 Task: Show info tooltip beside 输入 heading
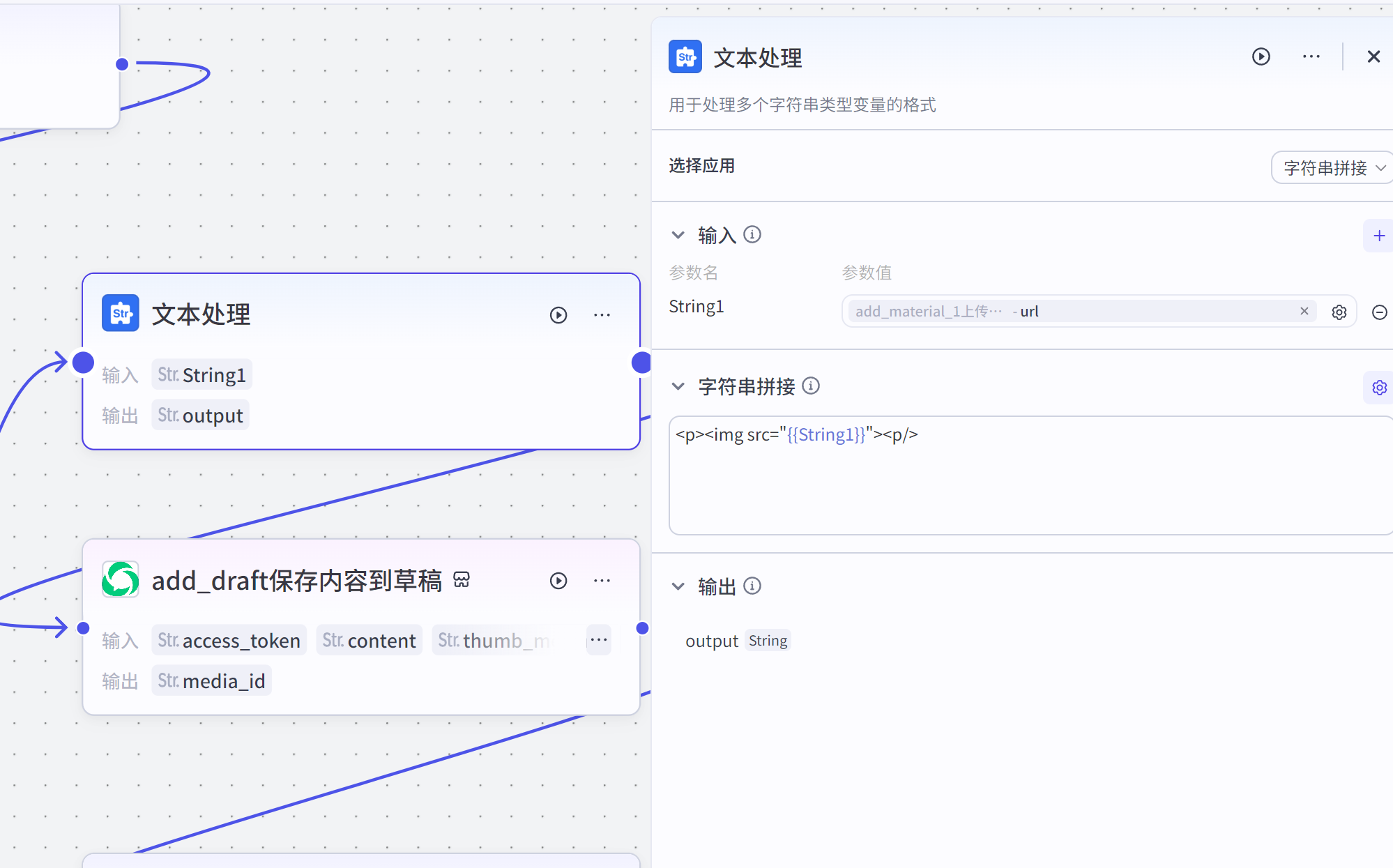pyautogui.click(x=752, y=234)
